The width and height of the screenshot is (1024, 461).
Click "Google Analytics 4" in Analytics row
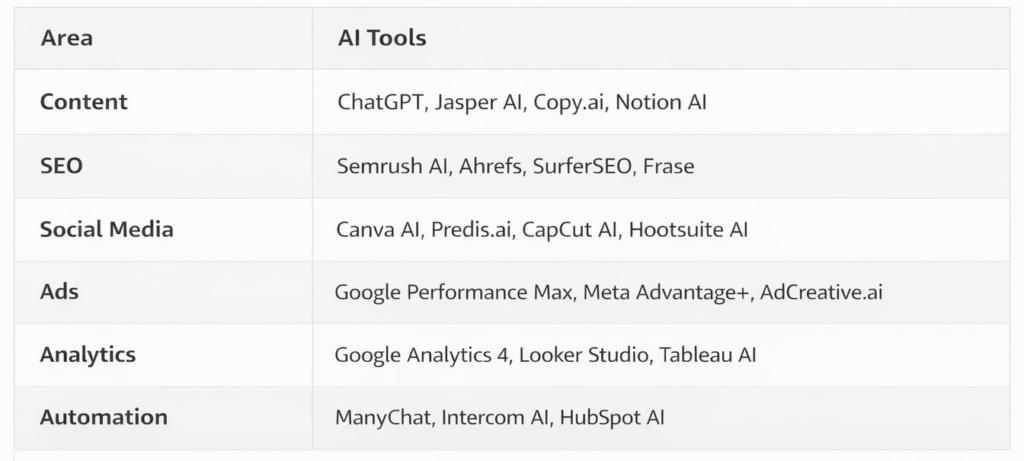[421, 355]
